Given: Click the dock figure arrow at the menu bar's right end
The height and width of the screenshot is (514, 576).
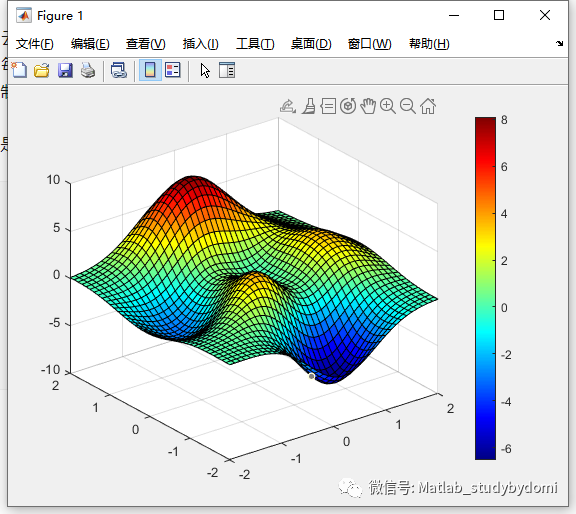Looking at the screenshot, I should tap(559, 43).
